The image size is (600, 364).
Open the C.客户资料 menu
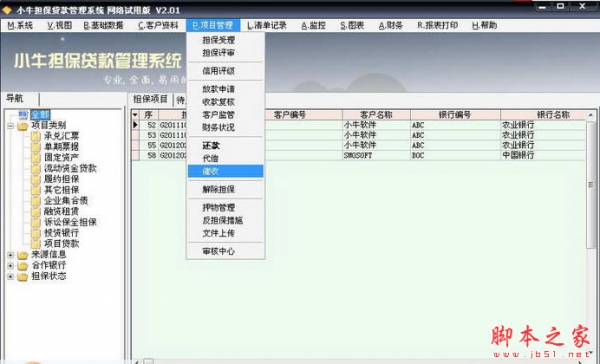158,26
